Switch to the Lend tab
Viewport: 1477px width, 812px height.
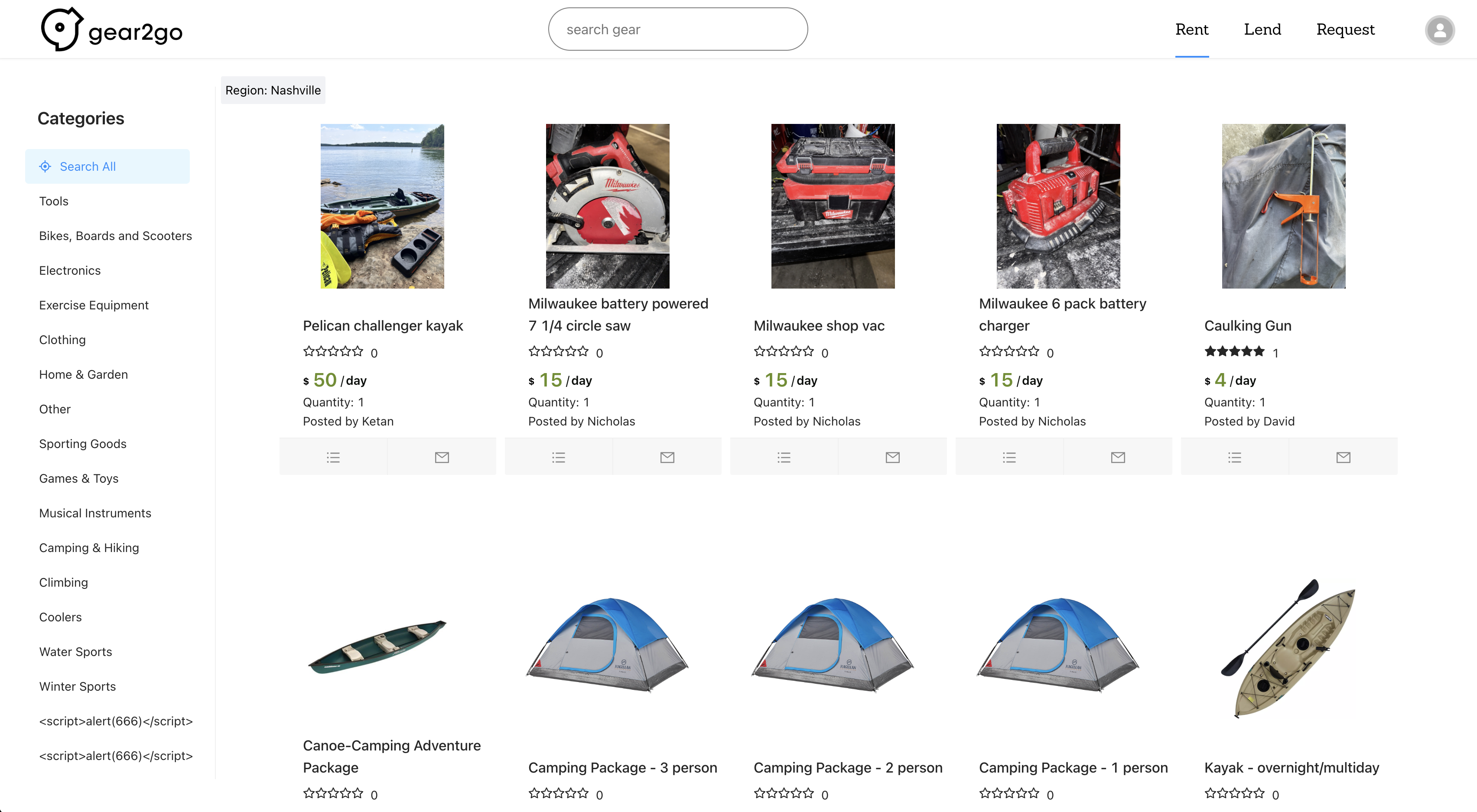pyautogui.click(x=1262, y=29)
